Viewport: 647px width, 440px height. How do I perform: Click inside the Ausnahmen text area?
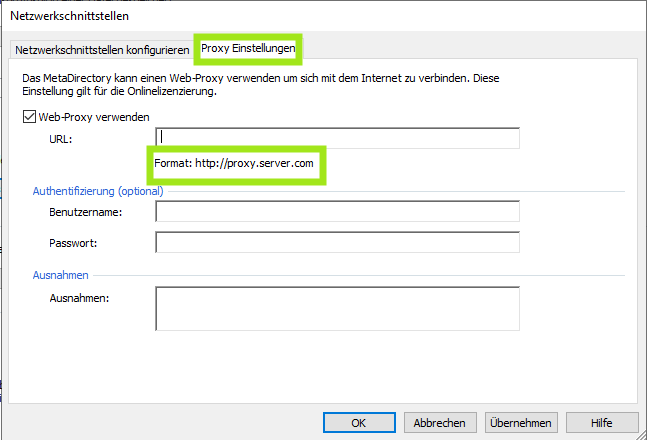pyautogui.click(x=337, y=309)
